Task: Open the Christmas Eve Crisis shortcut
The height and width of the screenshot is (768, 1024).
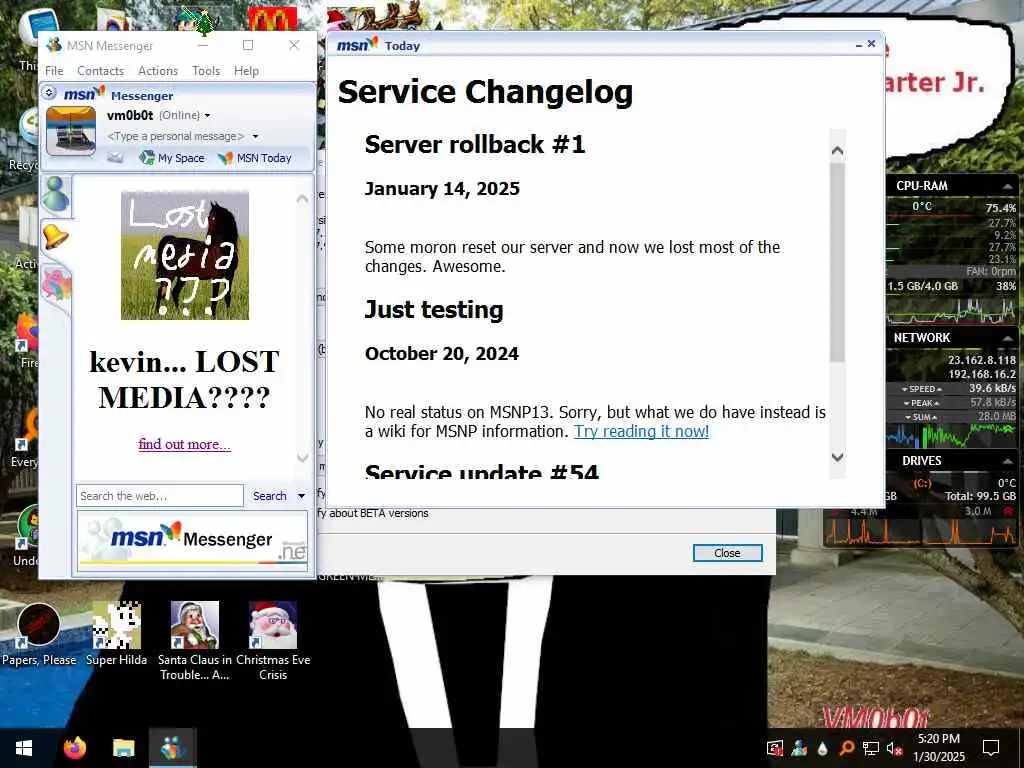Action: click(x=273, y=641)
